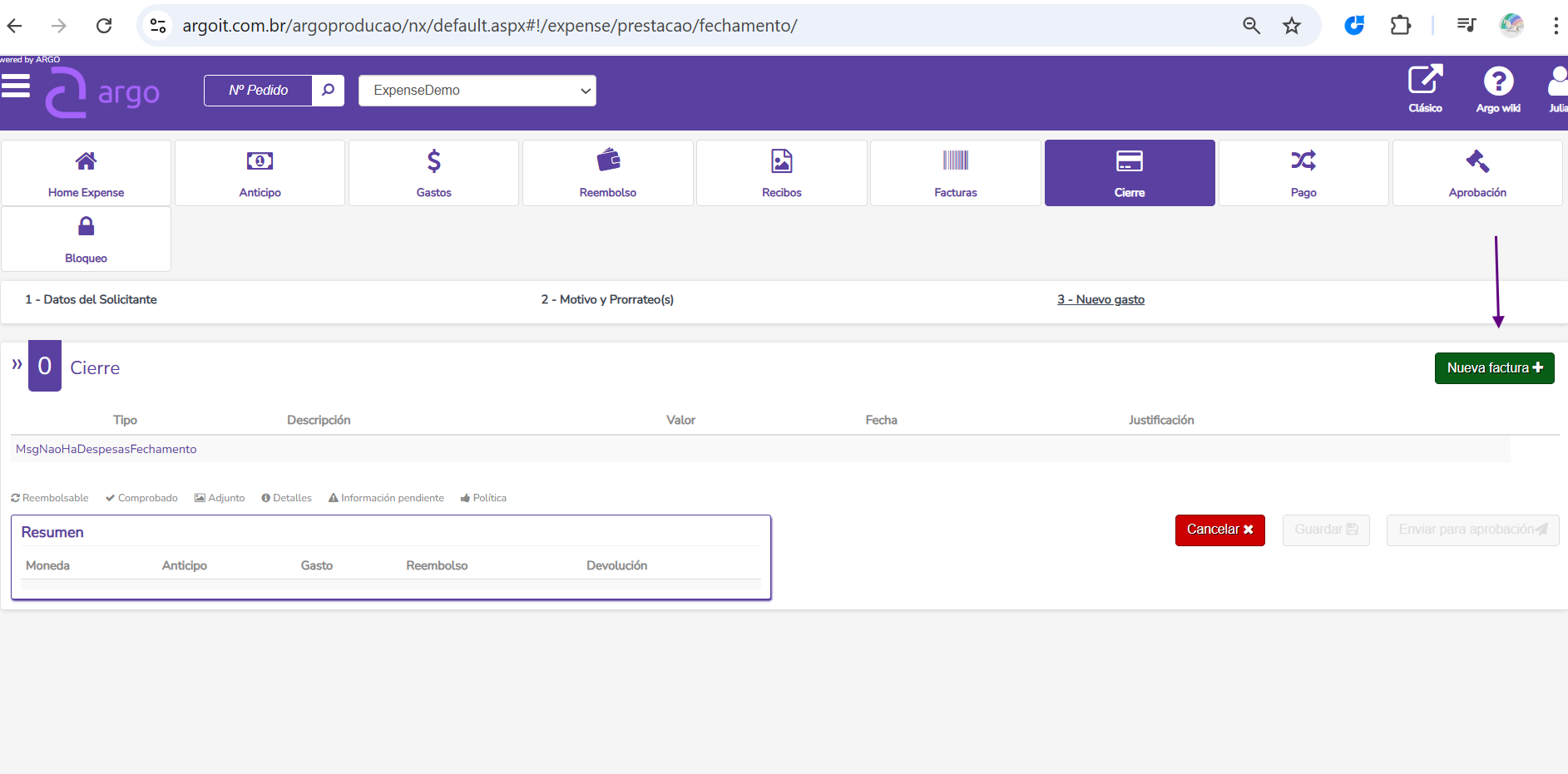
Task: Open the Facturas barcode module
Action: pos(955,173)
